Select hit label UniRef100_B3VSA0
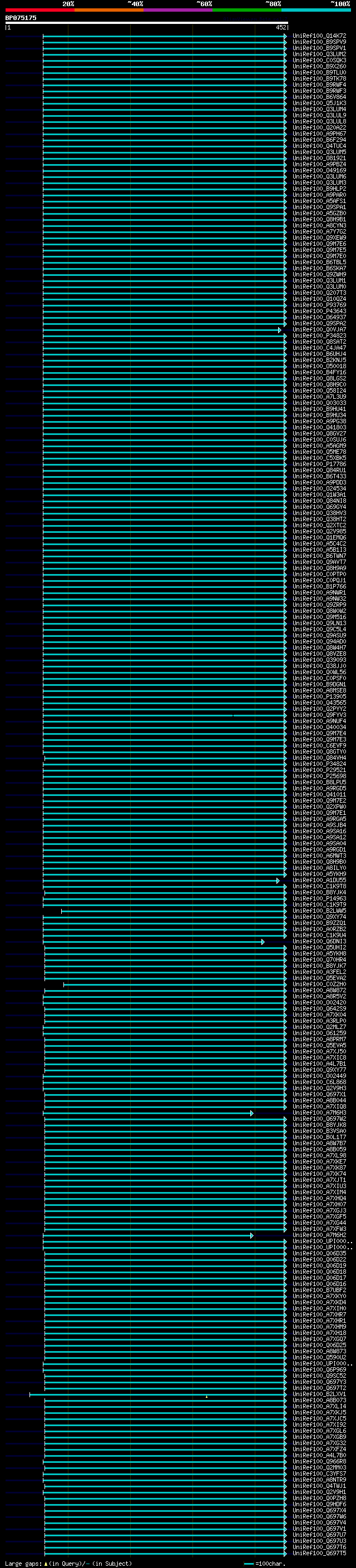 (319, 1131)
